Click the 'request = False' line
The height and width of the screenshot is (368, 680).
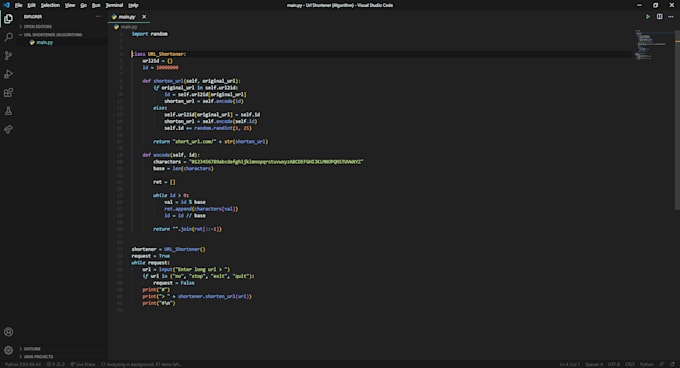click(x=173, y=283)
